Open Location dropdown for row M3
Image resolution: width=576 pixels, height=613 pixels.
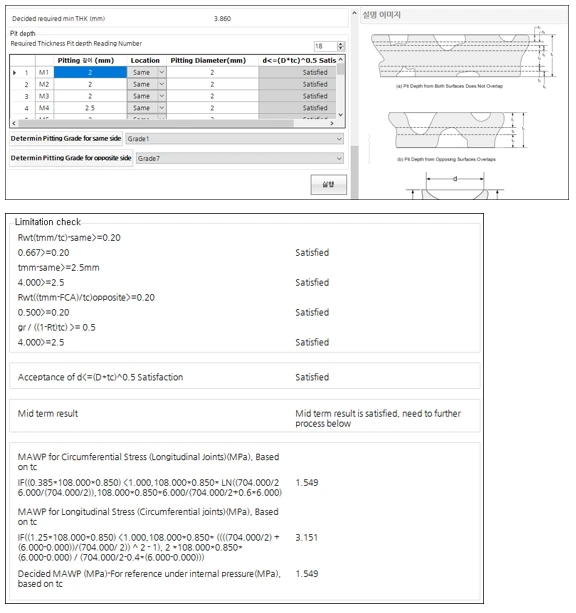161,96
